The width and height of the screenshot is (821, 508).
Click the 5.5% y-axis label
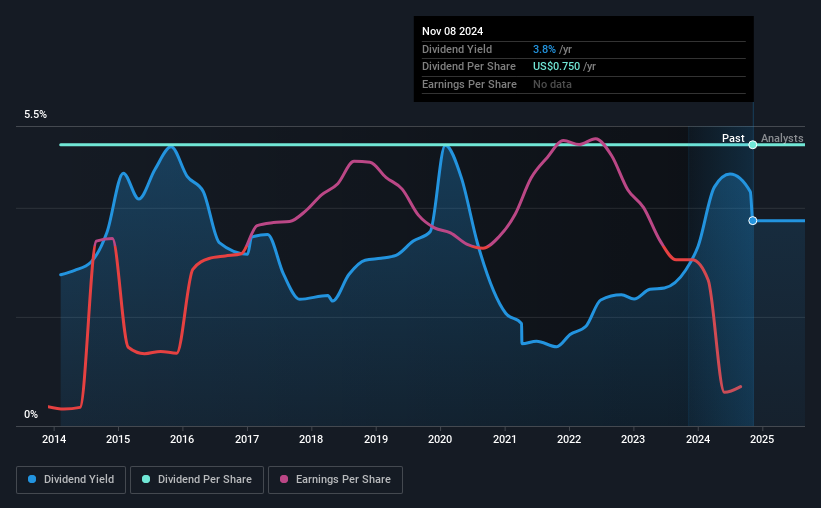35,115
